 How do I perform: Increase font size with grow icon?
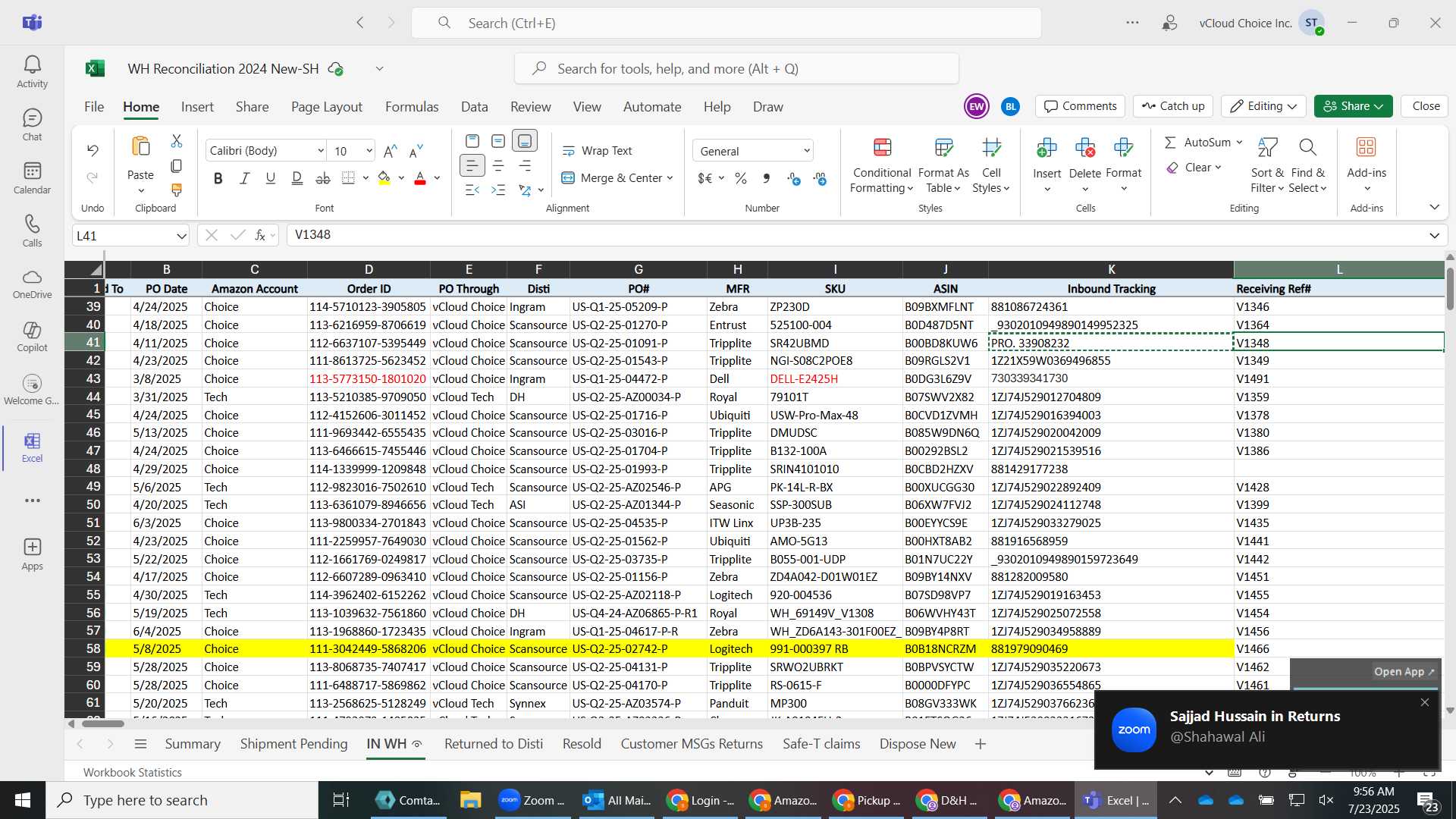[391, 151]
